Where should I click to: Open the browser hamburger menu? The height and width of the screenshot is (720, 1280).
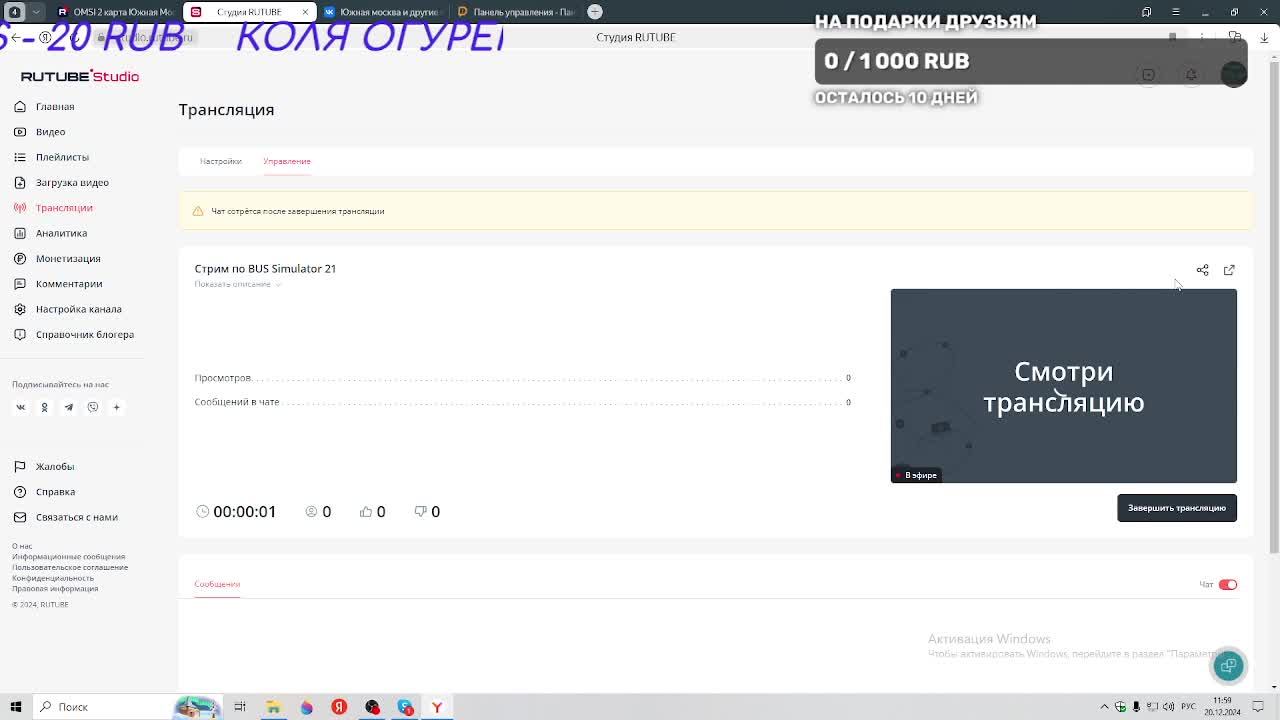coord(1176,12)
